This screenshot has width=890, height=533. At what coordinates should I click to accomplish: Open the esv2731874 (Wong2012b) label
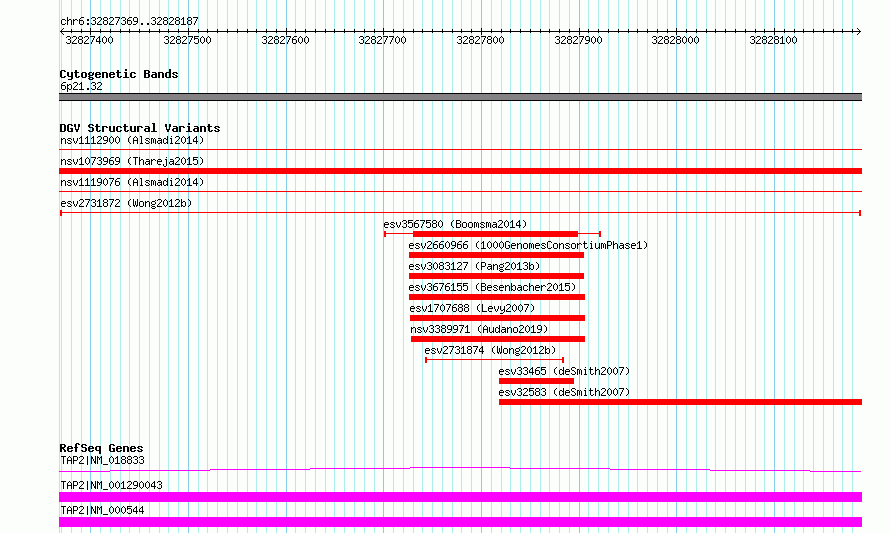(x=490, y=350)
